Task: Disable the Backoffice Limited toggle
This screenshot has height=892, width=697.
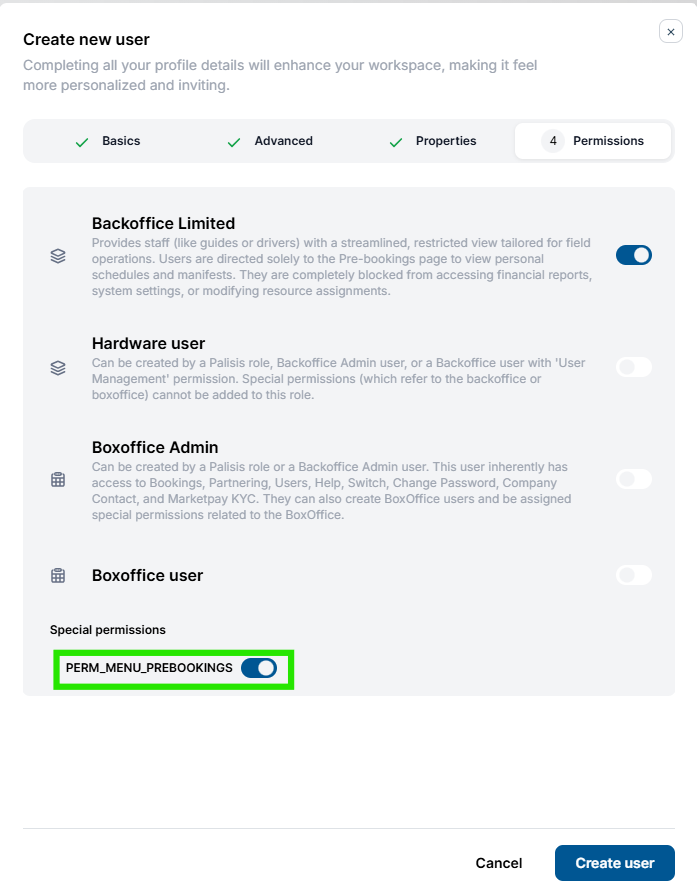Action: coord(634,255)
